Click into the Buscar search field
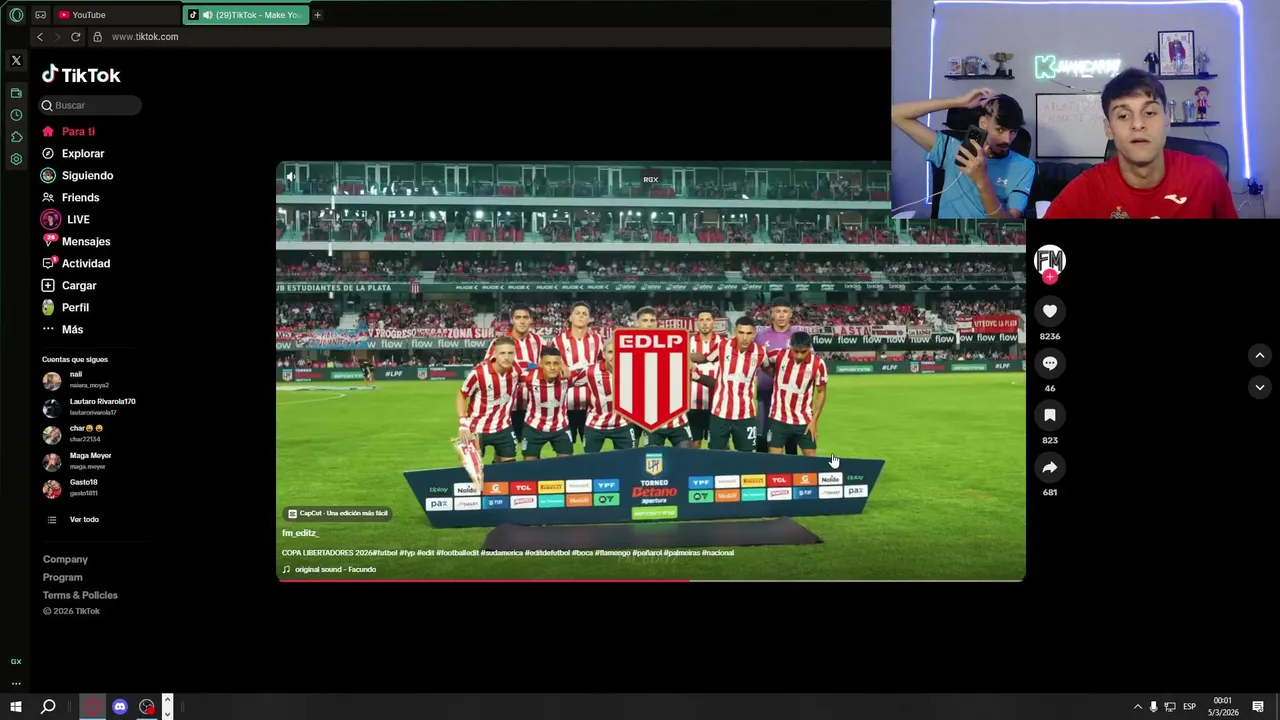The width and height of the screenshot is (1280, 720). point(91,105)
